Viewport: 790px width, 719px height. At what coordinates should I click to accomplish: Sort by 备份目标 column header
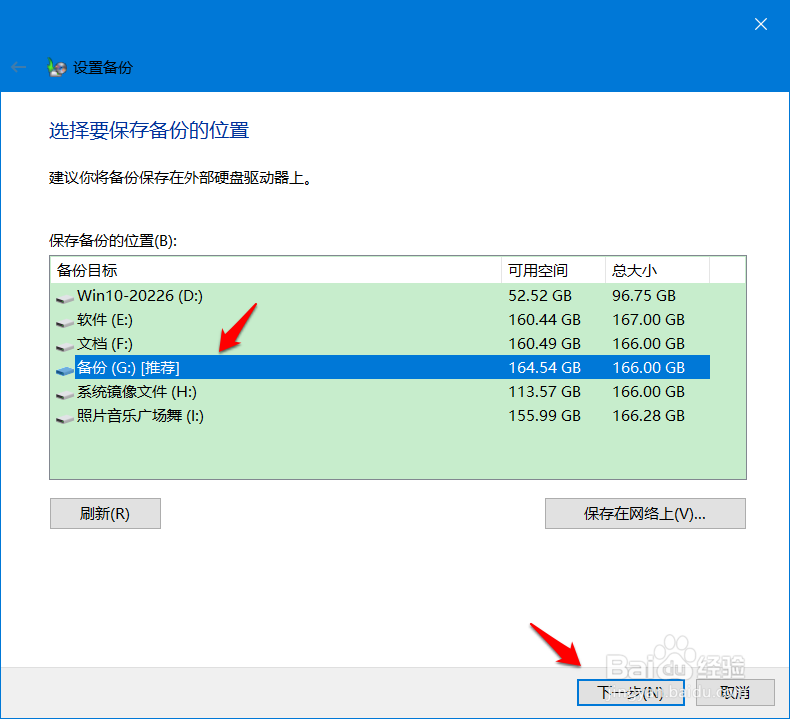(276, 271)
